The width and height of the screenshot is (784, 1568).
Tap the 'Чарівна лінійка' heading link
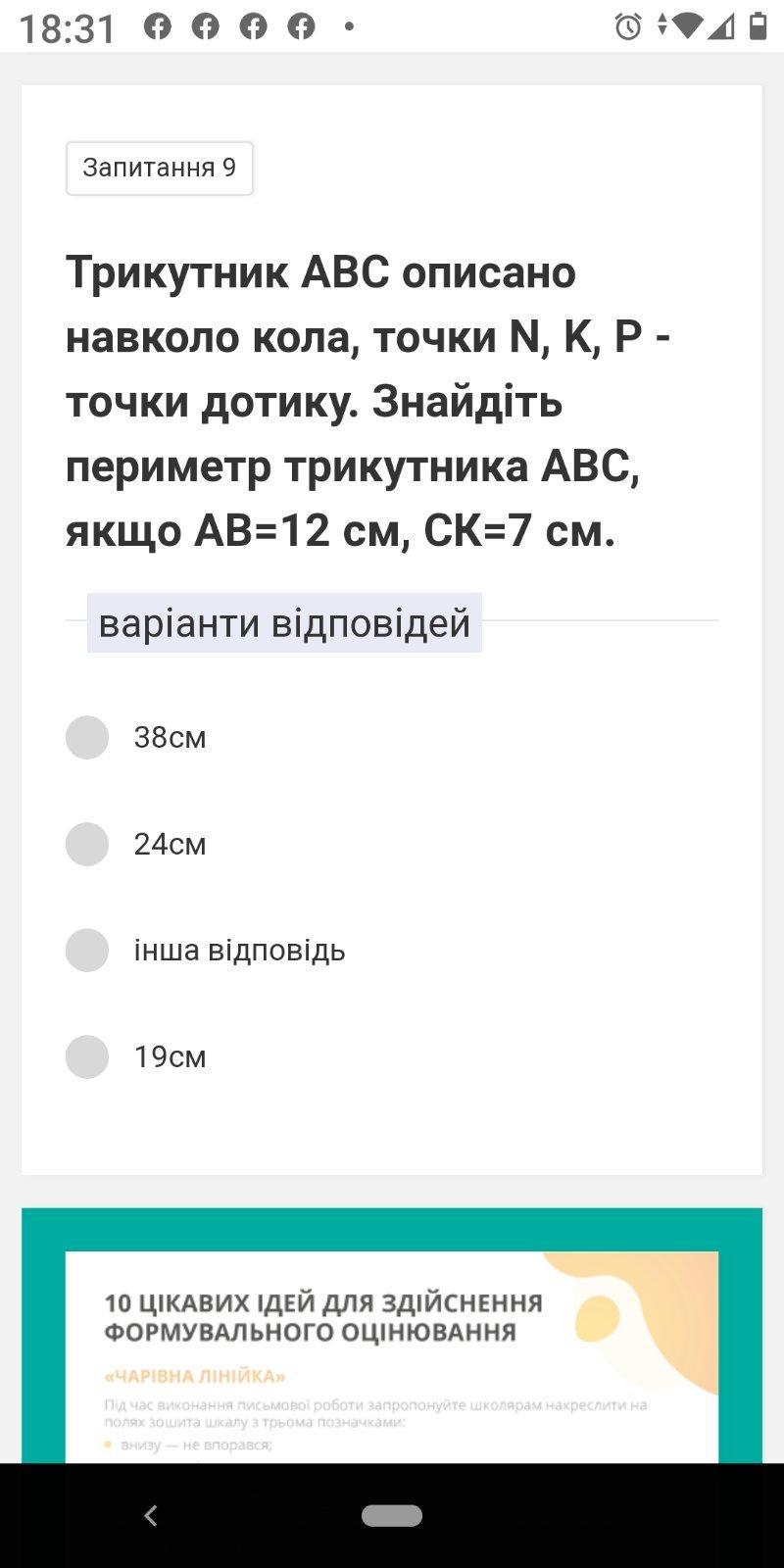point(195,1376)
